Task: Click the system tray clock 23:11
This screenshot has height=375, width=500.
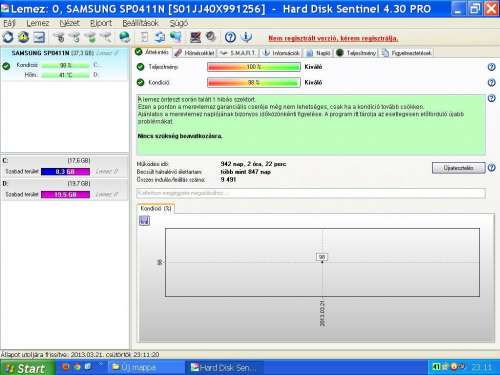Action: pos(481,367)
